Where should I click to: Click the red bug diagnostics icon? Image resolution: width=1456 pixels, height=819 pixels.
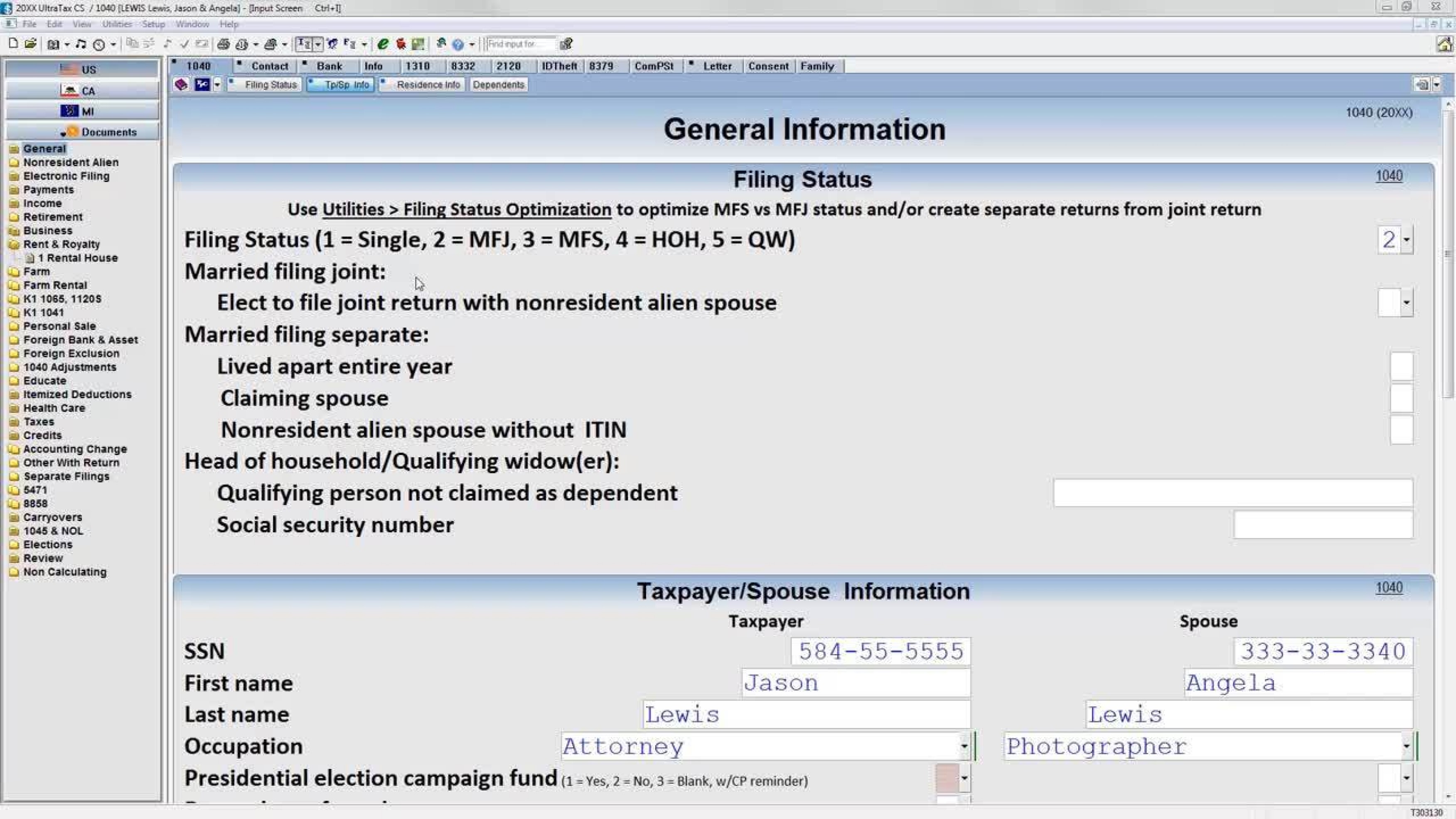pos(401,44)
